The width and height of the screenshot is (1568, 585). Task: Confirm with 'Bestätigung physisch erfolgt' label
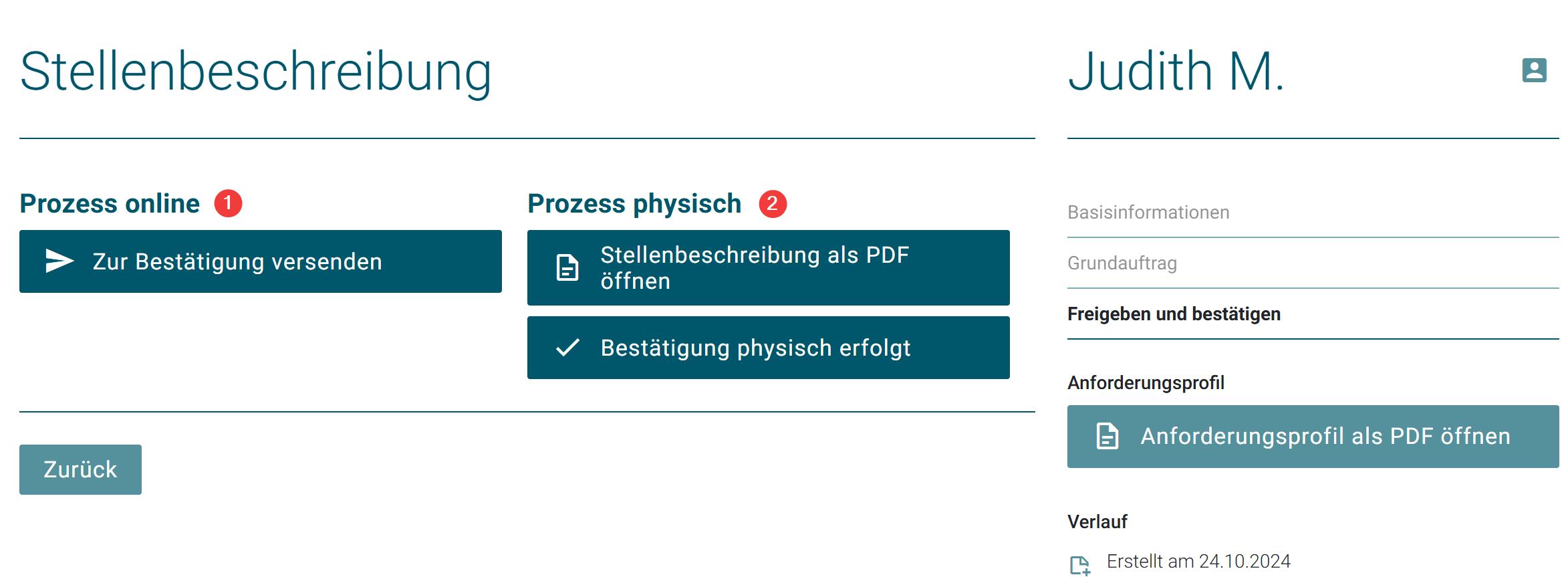point(755,348)
